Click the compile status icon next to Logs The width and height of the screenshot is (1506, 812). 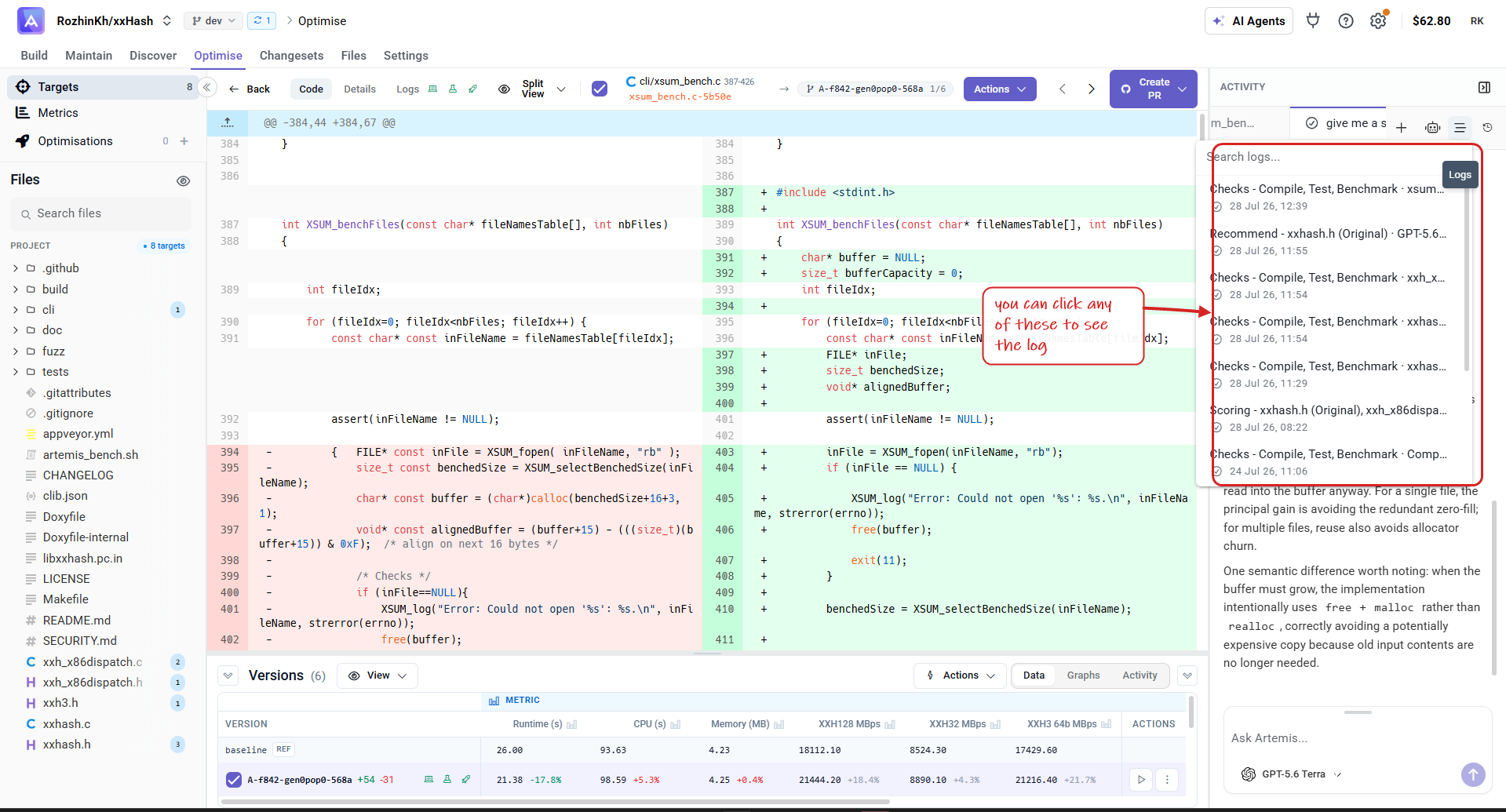click(x=432, y=89)
